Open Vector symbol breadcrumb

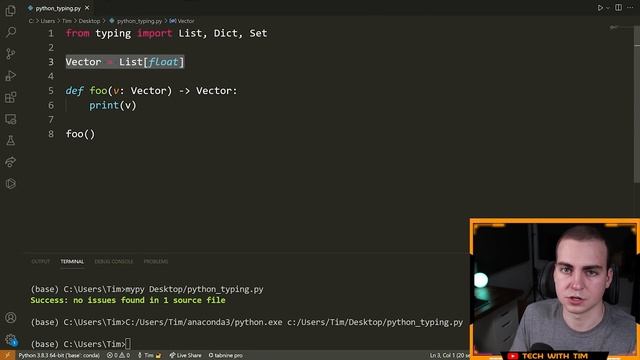click(x=182, y=21)
